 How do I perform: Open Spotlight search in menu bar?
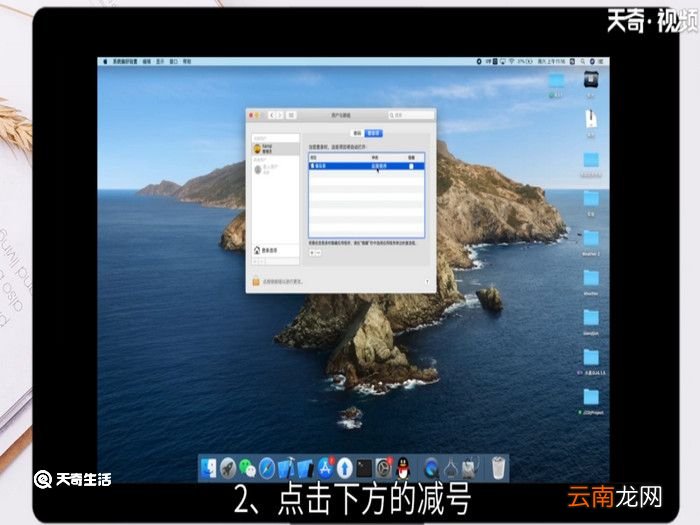(x=583, y=62)
